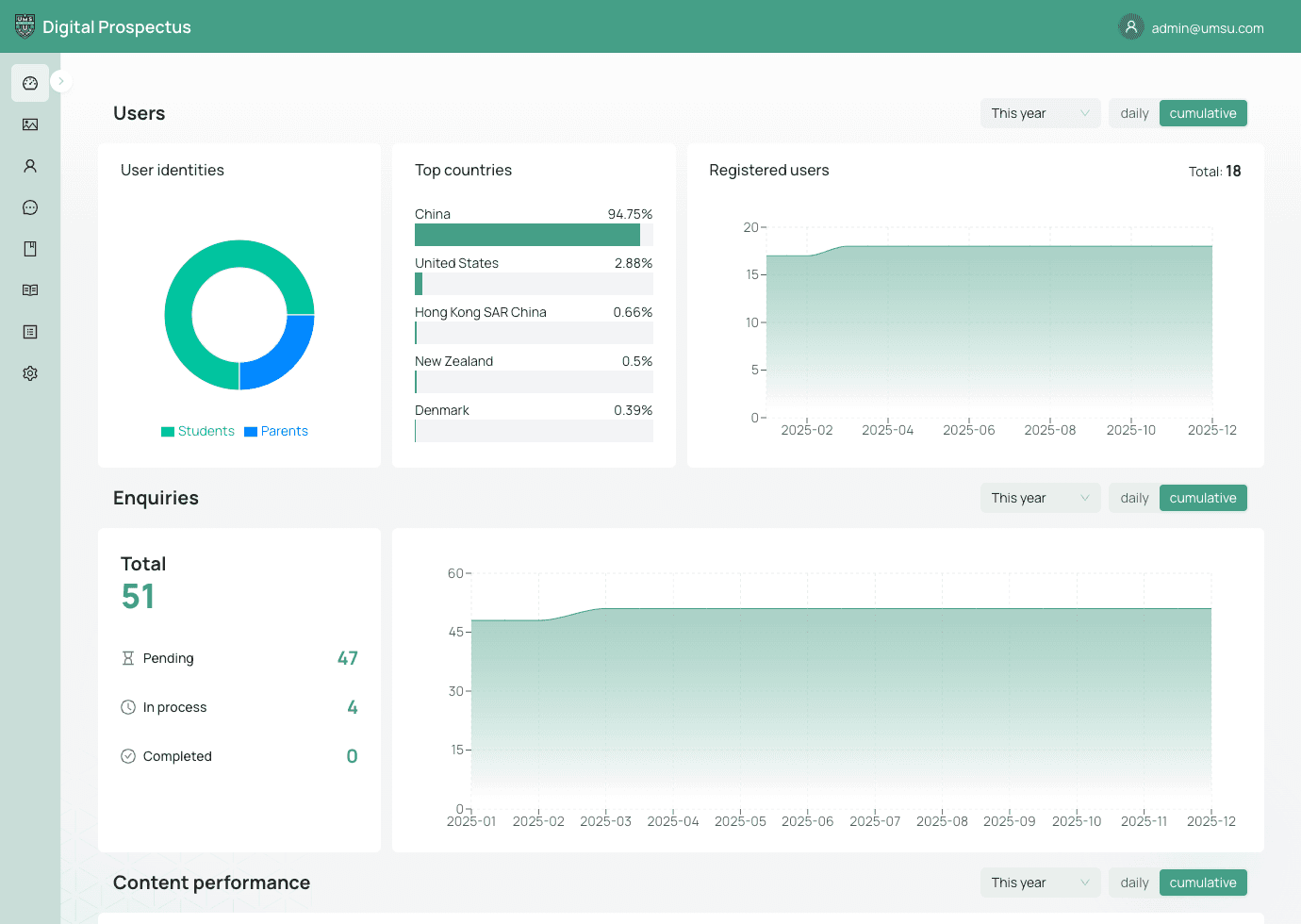The height and width of the screenshot is (924, 1301).
Task: Open the Enquiries 'This year' dropdown
Action: (1040, 498)
